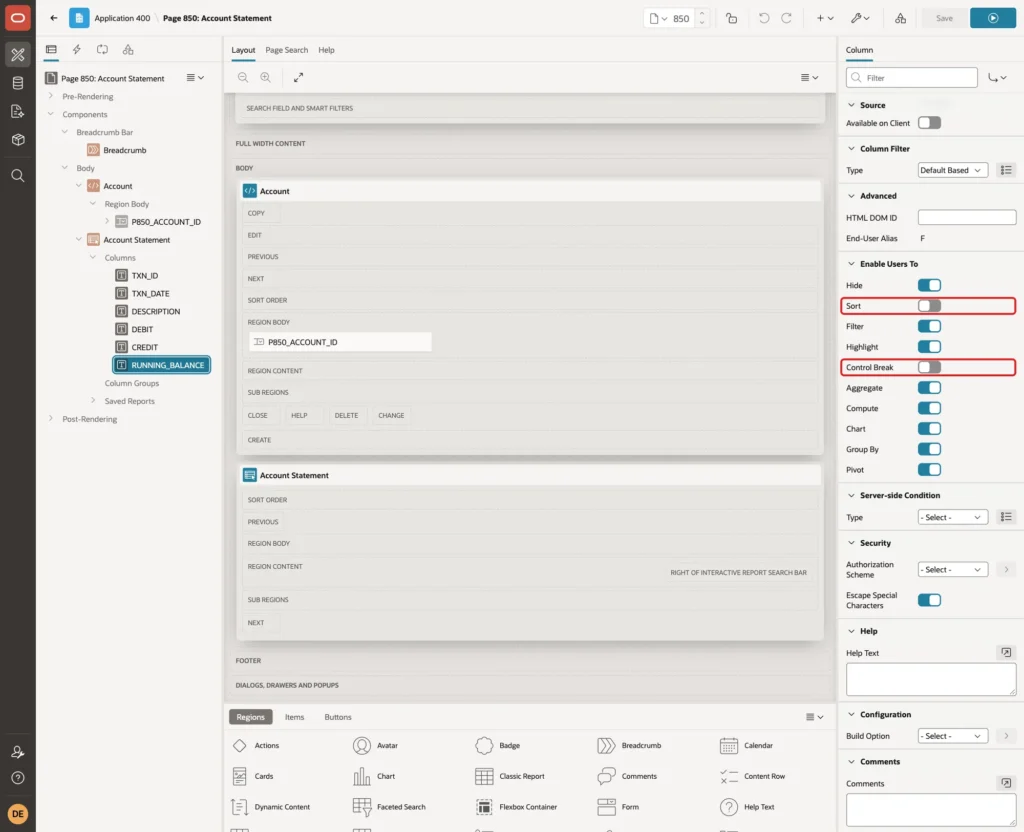Switch to the Rendering tree tab
The height and width of the screenshot is (832, 1024).
coord(51,50)
